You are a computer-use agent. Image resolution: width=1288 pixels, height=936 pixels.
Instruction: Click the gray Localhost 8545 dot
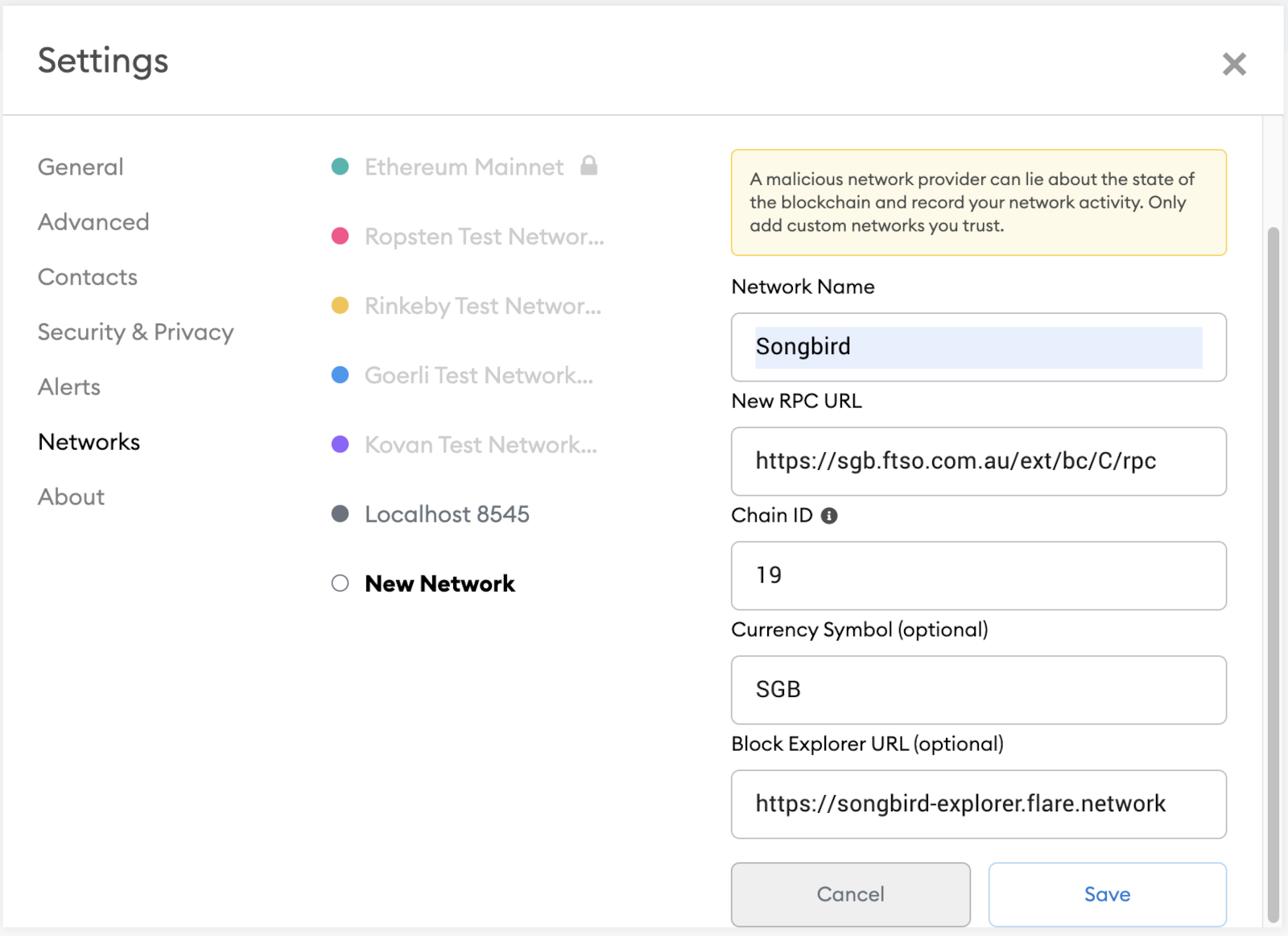(340, 513)
